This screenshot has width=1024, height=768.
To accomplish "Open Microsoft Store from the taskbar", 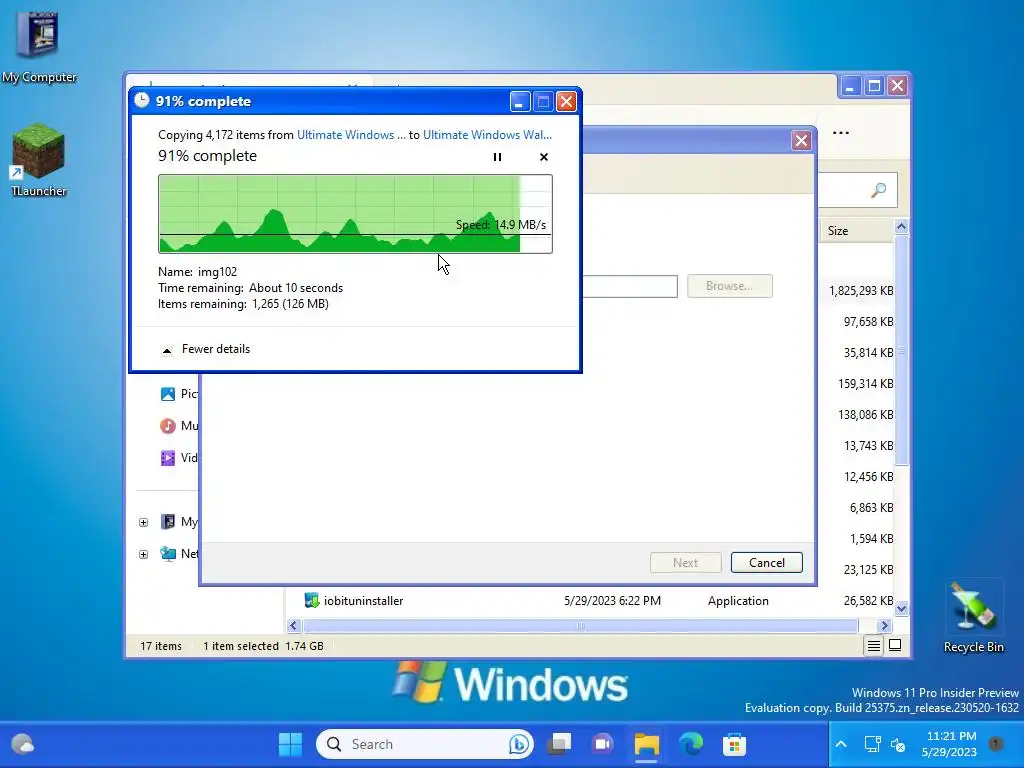I will tap(735, 744).
